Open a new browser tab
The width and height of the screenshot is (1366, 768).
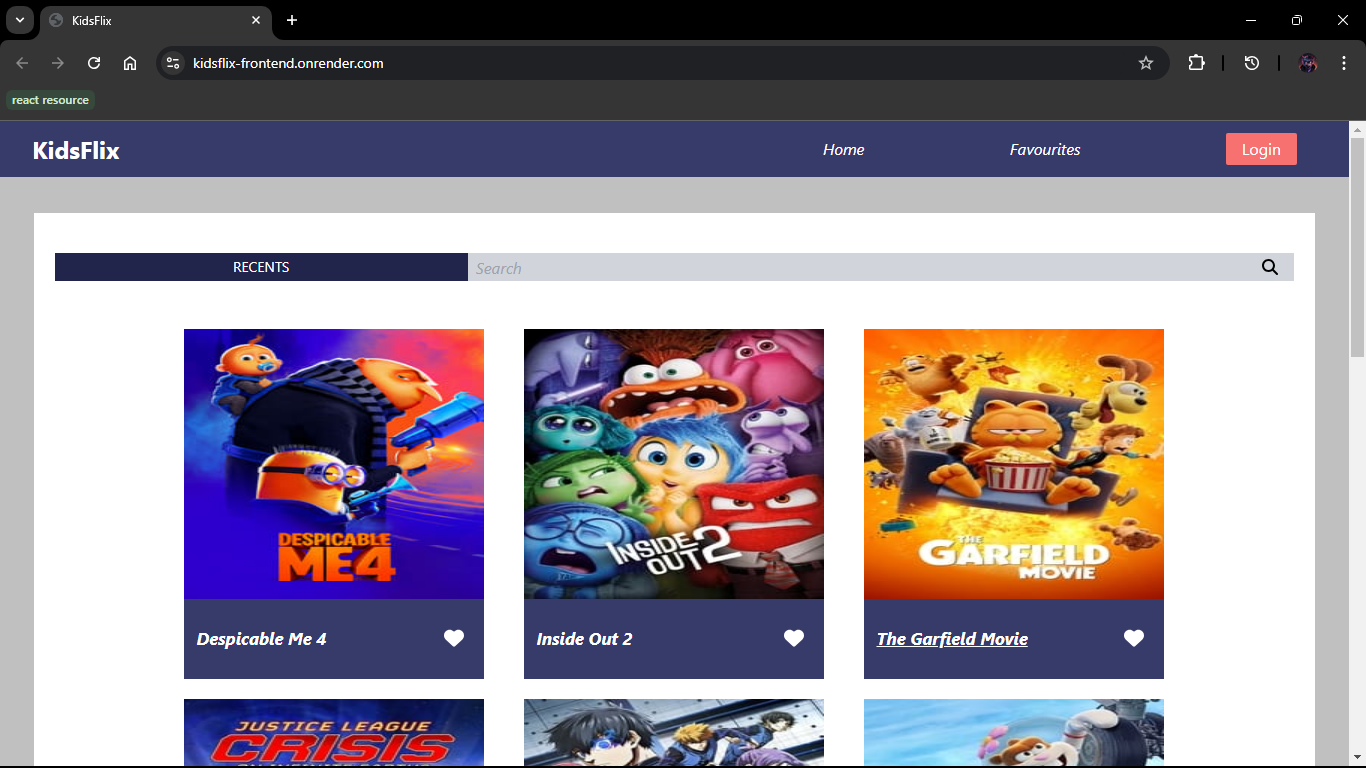[x=292, y=20]
